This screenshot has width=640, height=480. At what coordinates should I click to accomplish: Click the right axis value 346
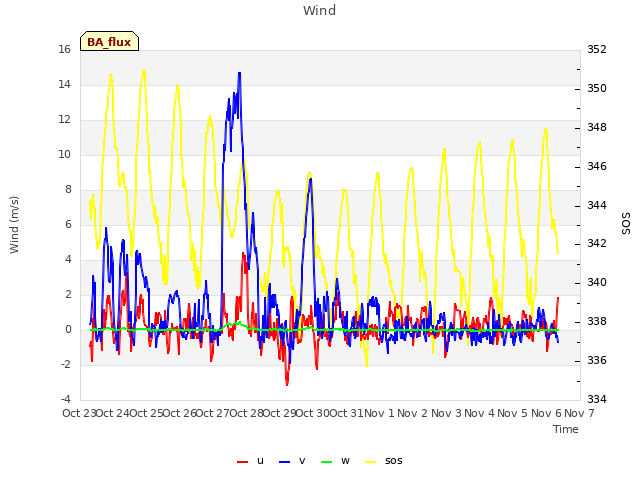click(x=597, y=166)
